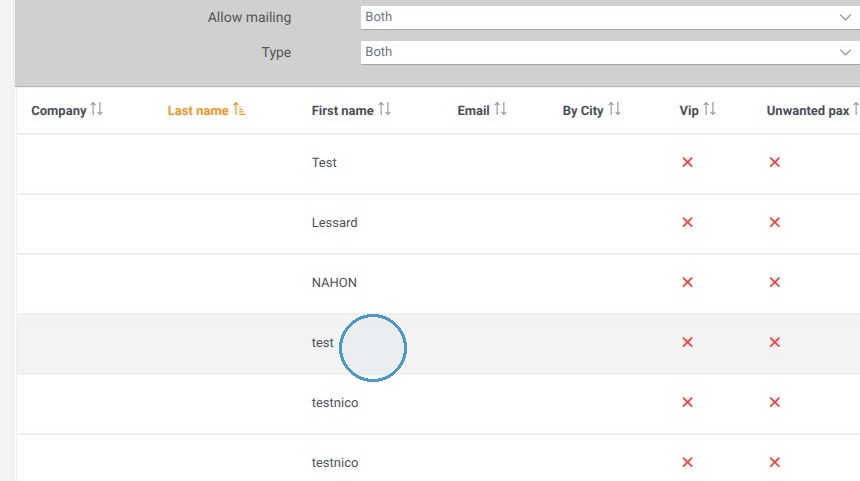
Task: Sort by Vip arrows icon
Action: [x=709, y=109]
